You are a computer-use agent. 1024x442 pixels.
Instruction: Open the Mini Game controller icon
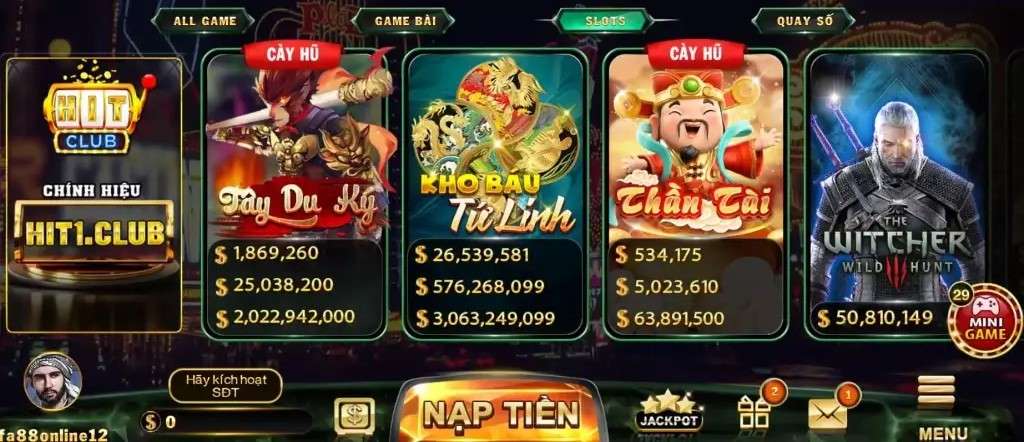click(x=985, y=320)
